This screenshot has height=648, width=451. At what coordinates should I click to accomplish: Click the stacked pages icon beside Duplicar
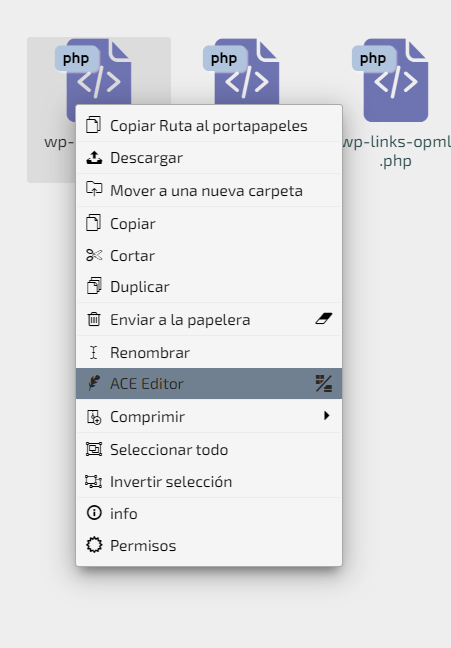tap(94, 286)
